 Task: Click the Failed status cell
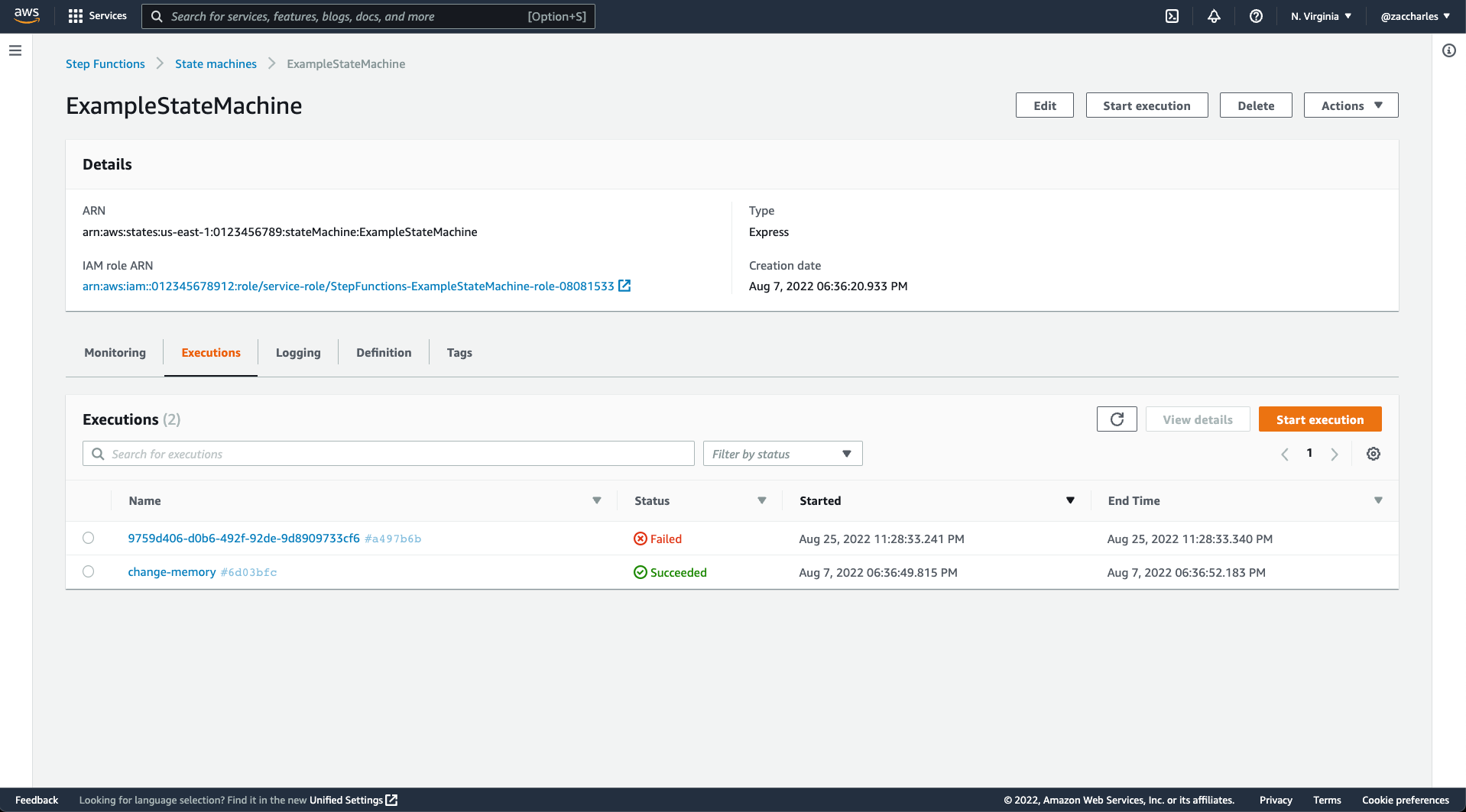[658, 539]
